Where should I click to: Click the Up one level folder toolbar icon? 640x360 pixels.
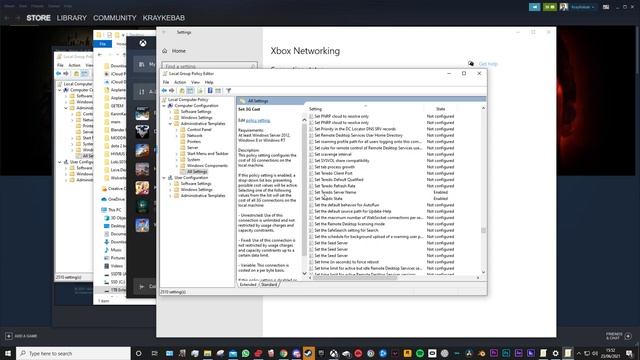(182, 91)
